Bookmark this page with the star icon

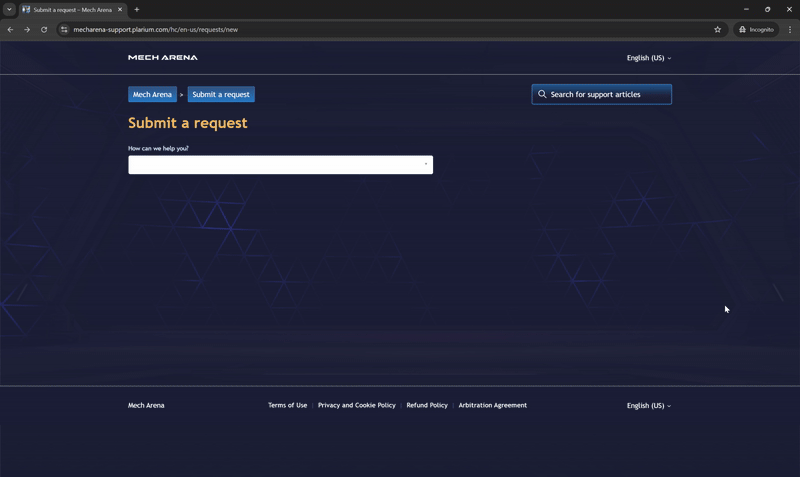coord(717,30)
